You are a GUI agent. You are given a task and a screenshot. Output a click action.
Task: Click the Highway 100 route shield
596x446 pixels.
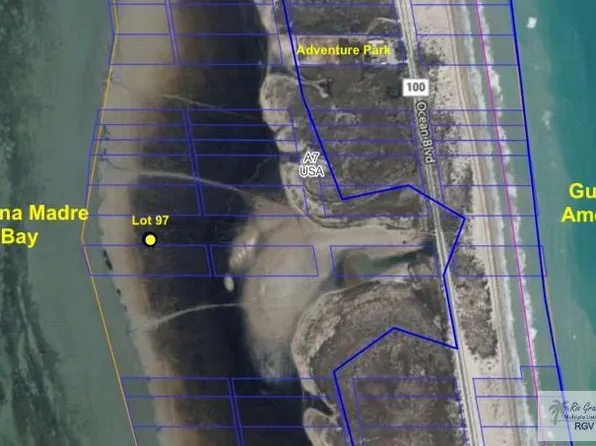click(x=416, y=87)
